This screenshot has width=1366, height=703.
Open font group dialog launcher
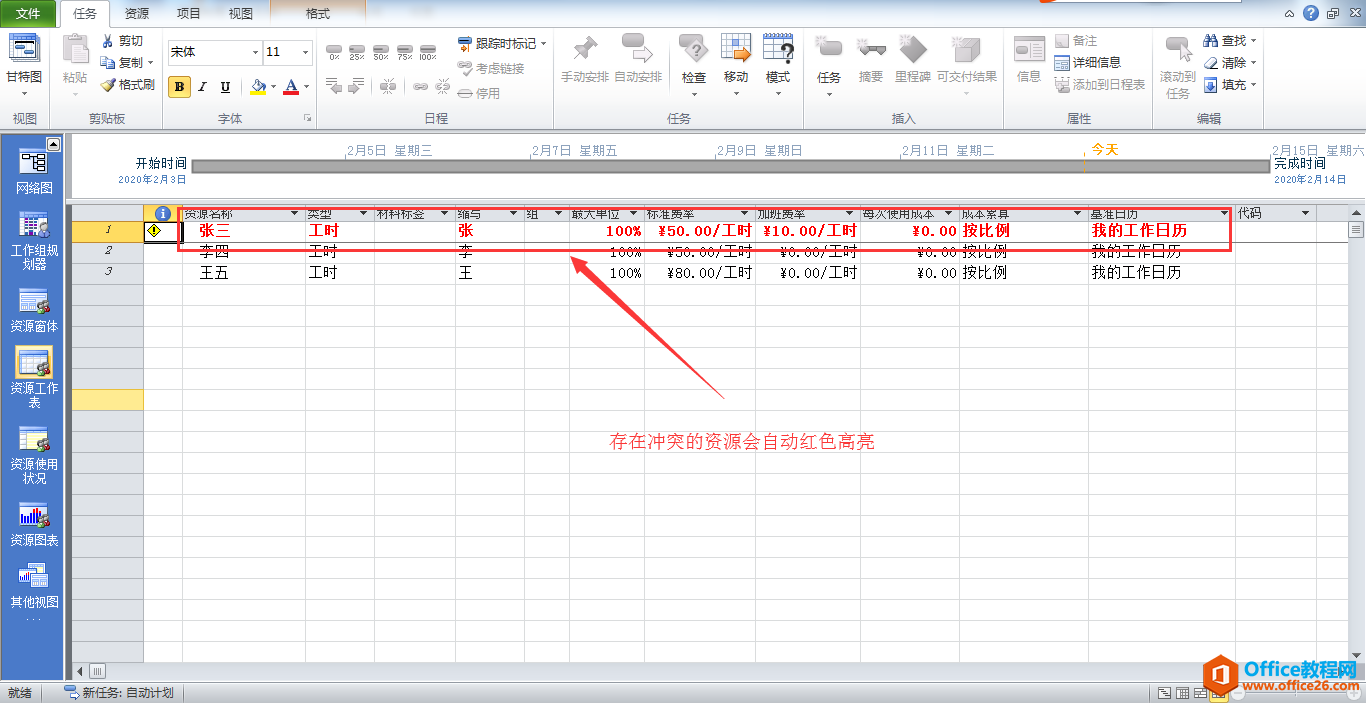[x=307, y=119]
